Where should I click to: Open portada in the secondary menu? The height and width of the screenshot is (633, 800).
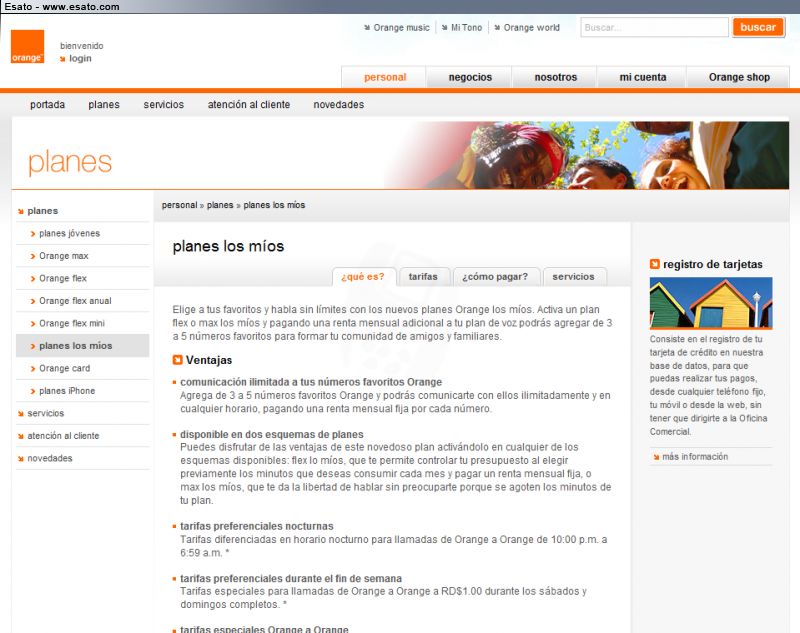click(47, 105)
